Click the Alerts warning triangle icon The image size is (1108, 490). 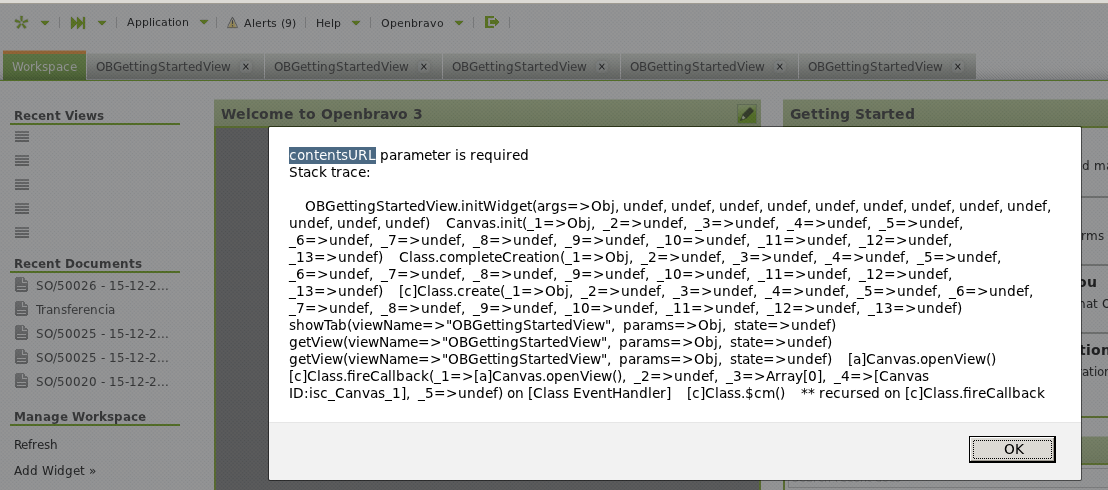pyautogui.click(x=232, y=23)
